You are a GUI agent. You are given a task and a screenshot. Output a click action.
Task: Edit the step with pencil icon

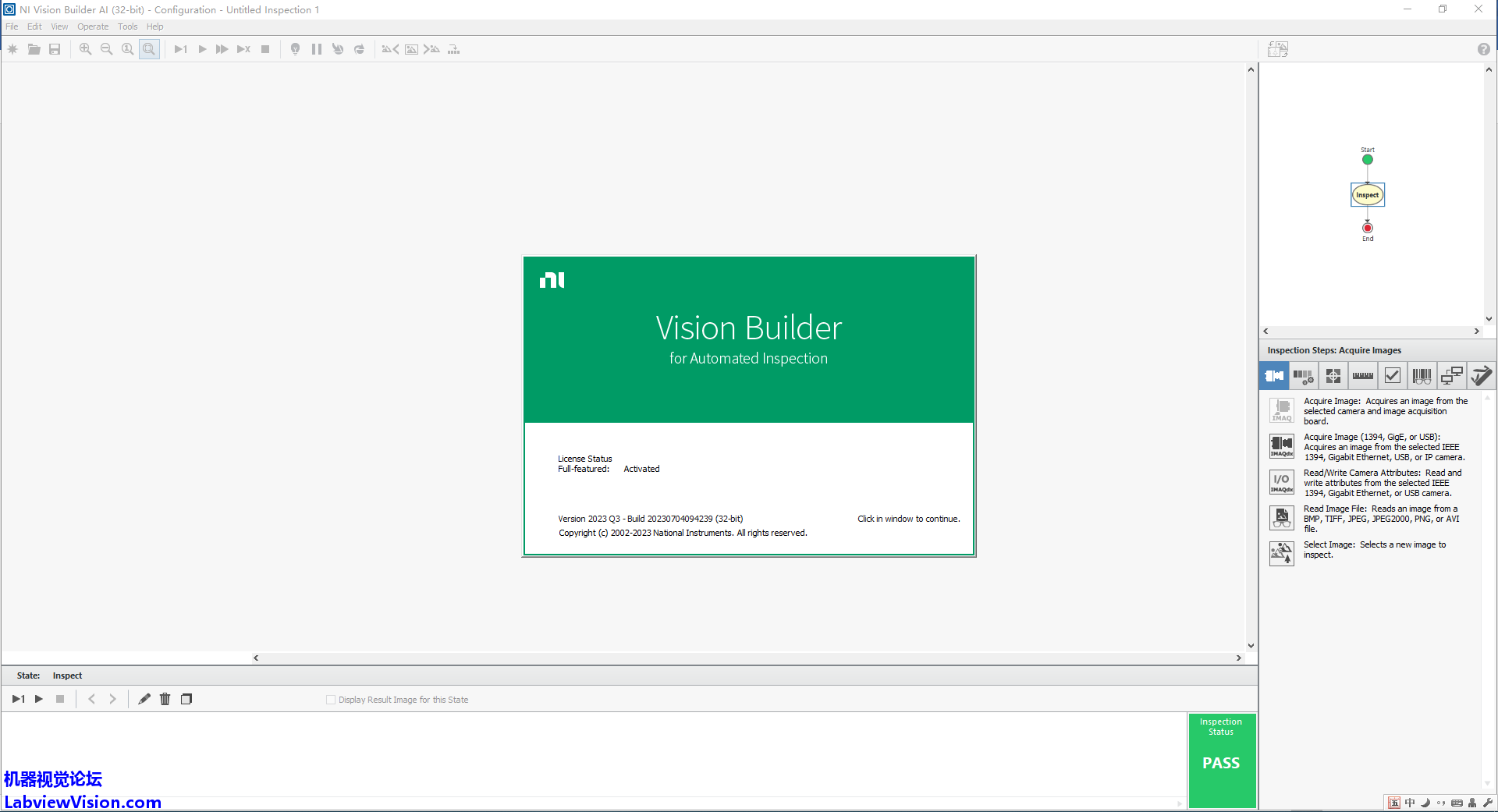pyautogui.click(x=144, y=699)
